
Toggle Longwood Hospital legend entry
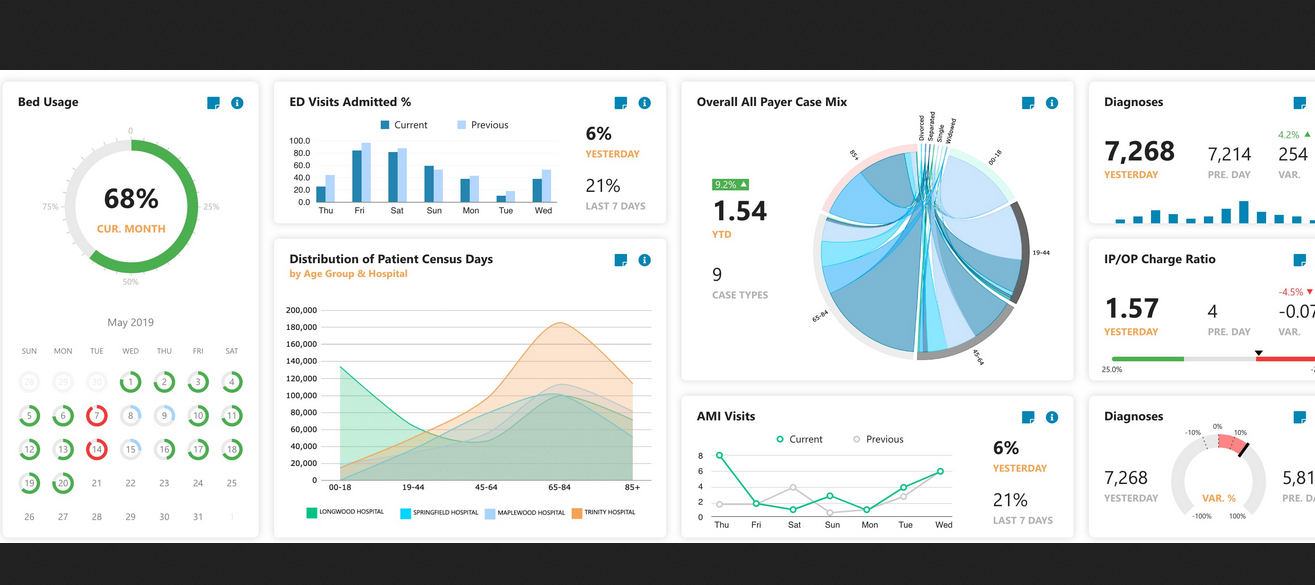pyautogui.click(x=345, y=513)
